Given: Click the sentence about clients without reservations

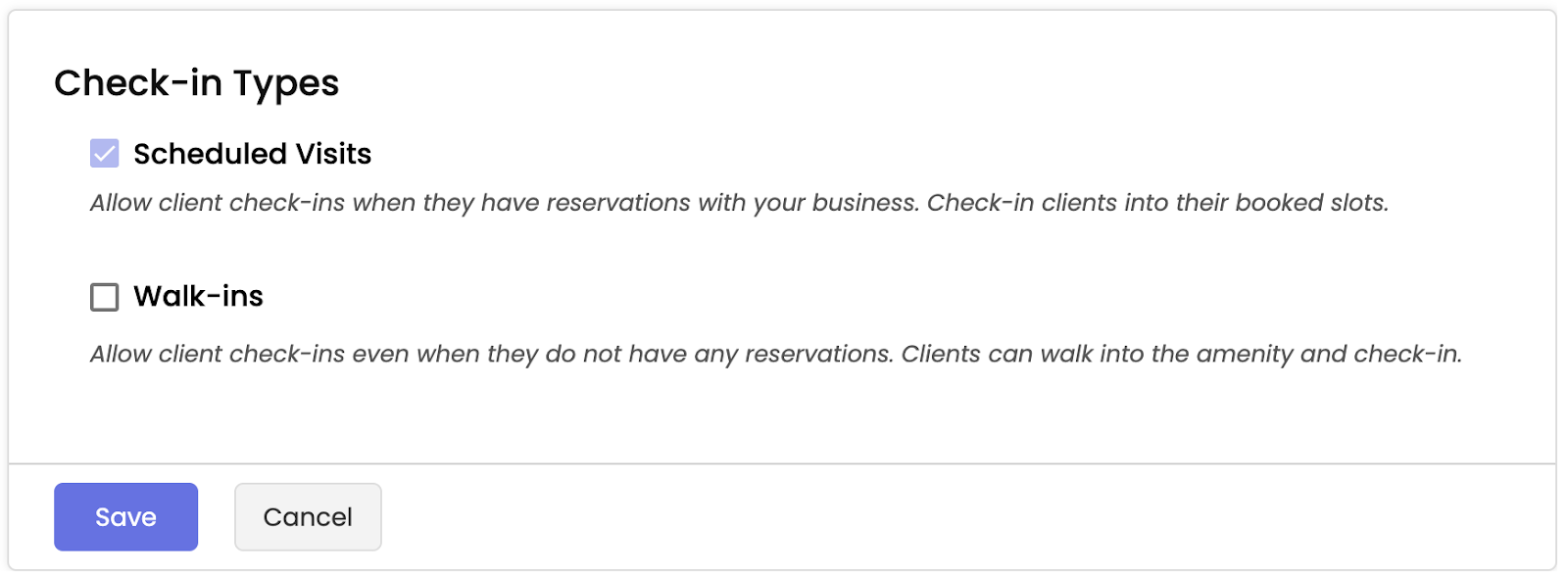Looking at the screenshot, I should click(492, 354).
